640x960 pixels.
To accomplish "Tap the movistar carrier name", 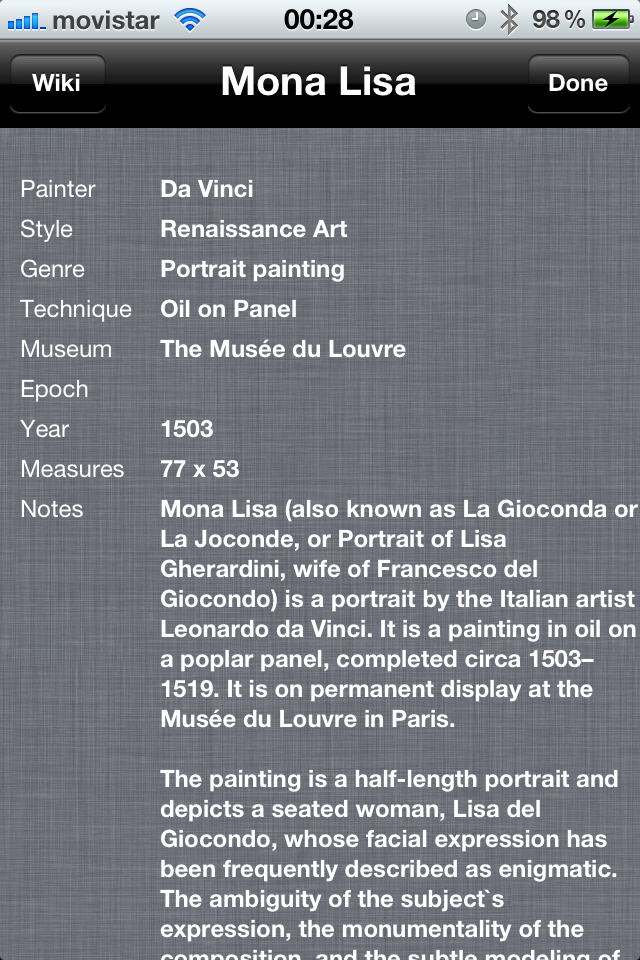I will (x=105, y=19).
